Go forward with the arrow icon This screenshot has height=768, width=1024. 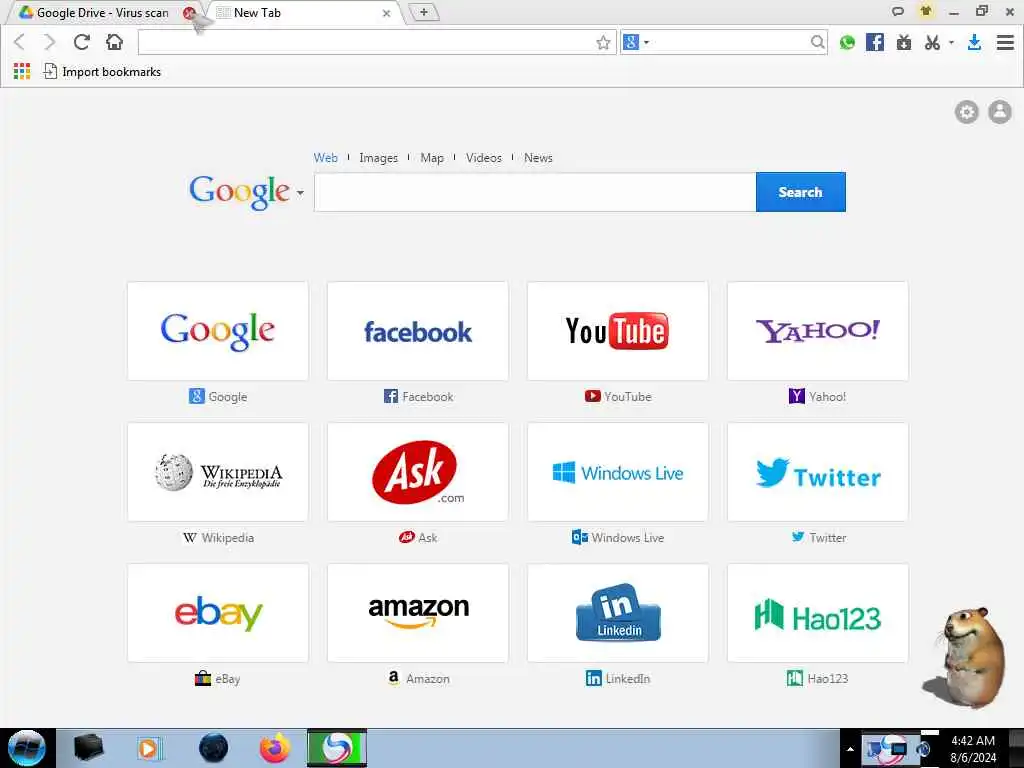click(50, 42)
